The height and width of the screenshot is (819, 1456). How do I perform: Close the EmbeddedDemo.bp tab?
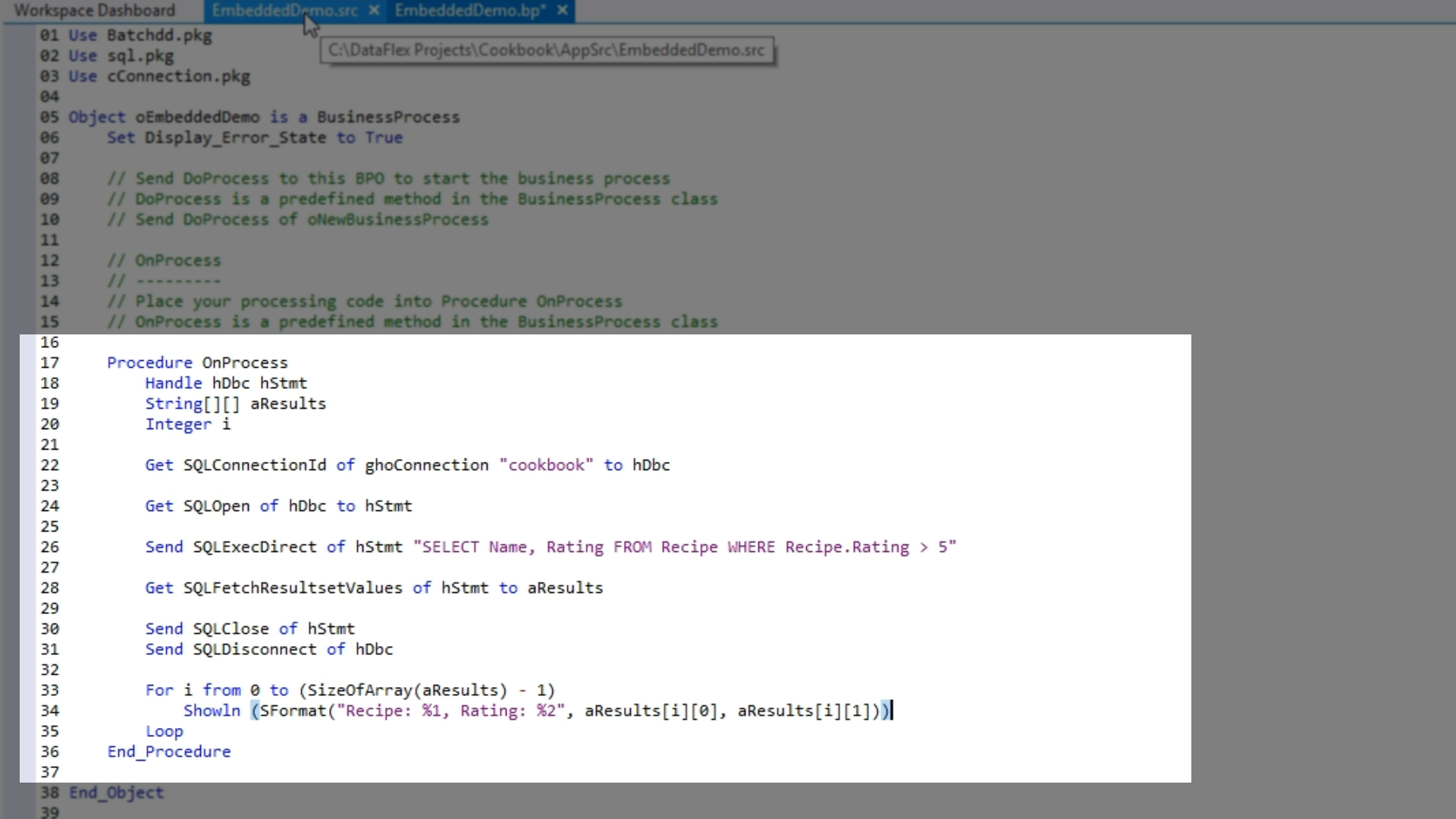pyautogui.click(x=562, y=11)
